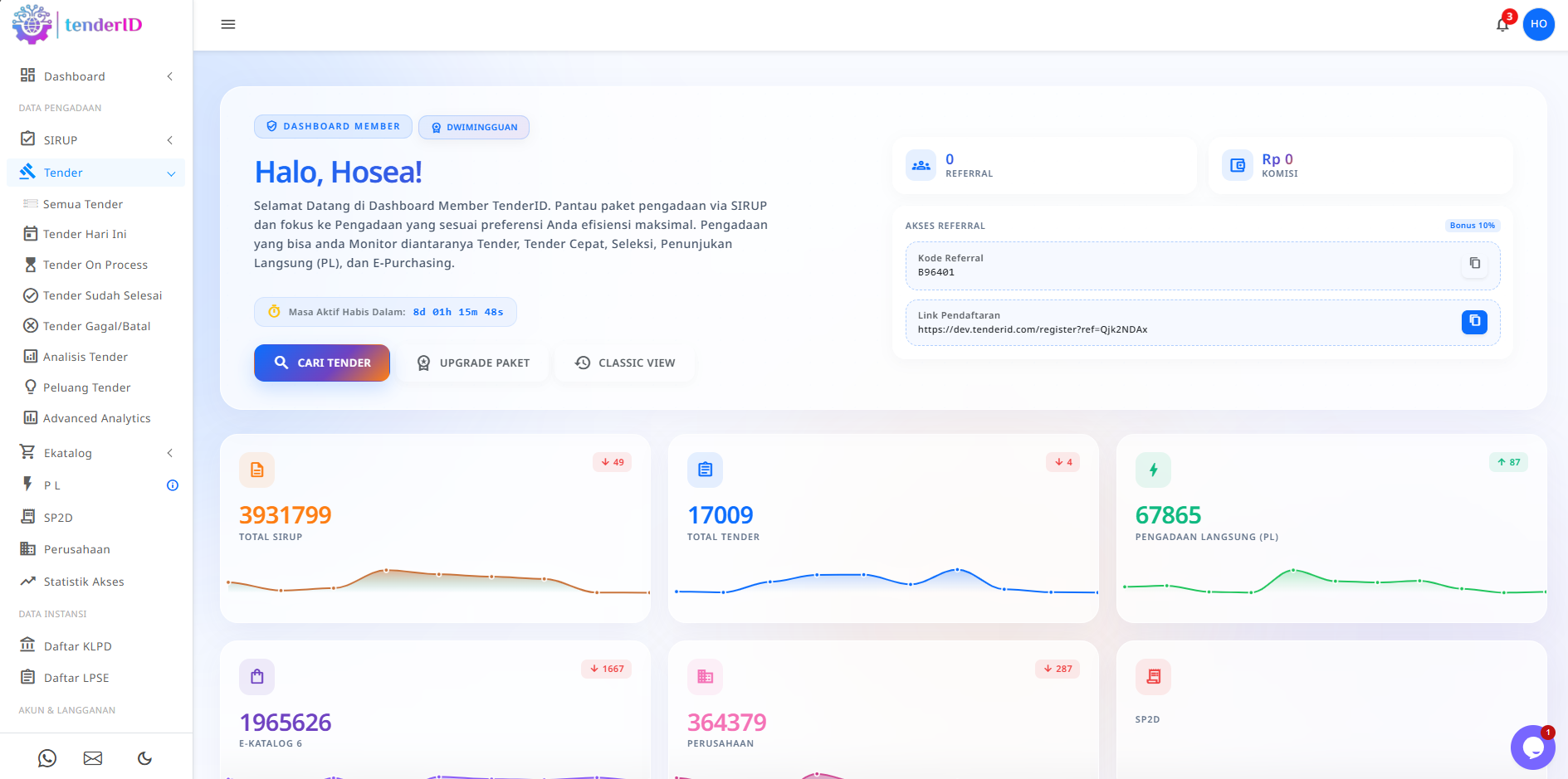Switch to CLASSIC VIEW
Screen dimensions: 1568x779
pos(625,363)
